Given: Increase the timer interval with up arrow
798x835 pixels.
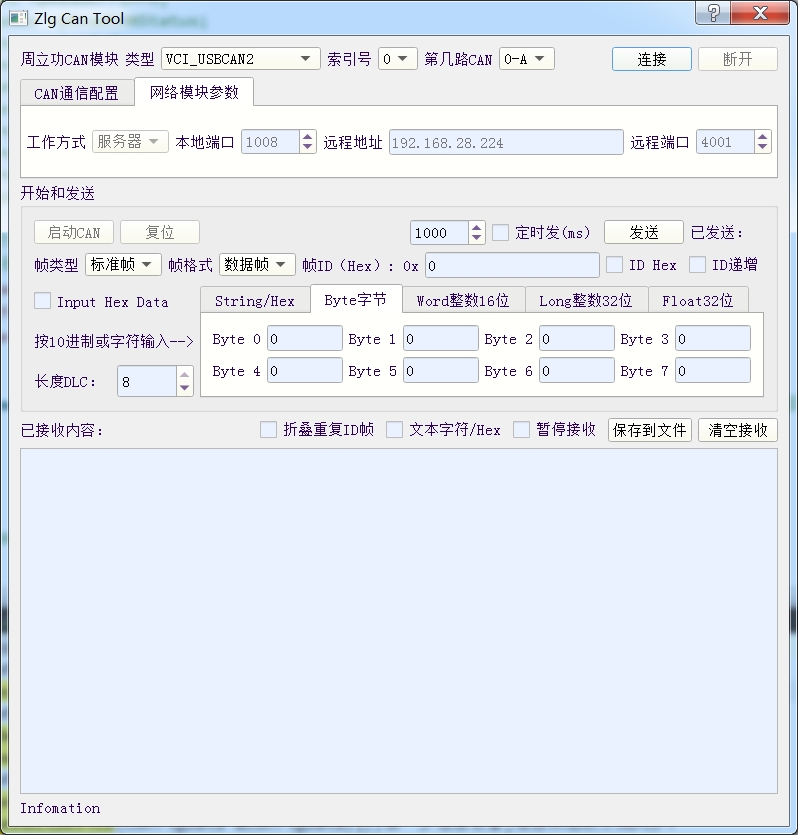Looking at the screenshot, I should 476,227.
